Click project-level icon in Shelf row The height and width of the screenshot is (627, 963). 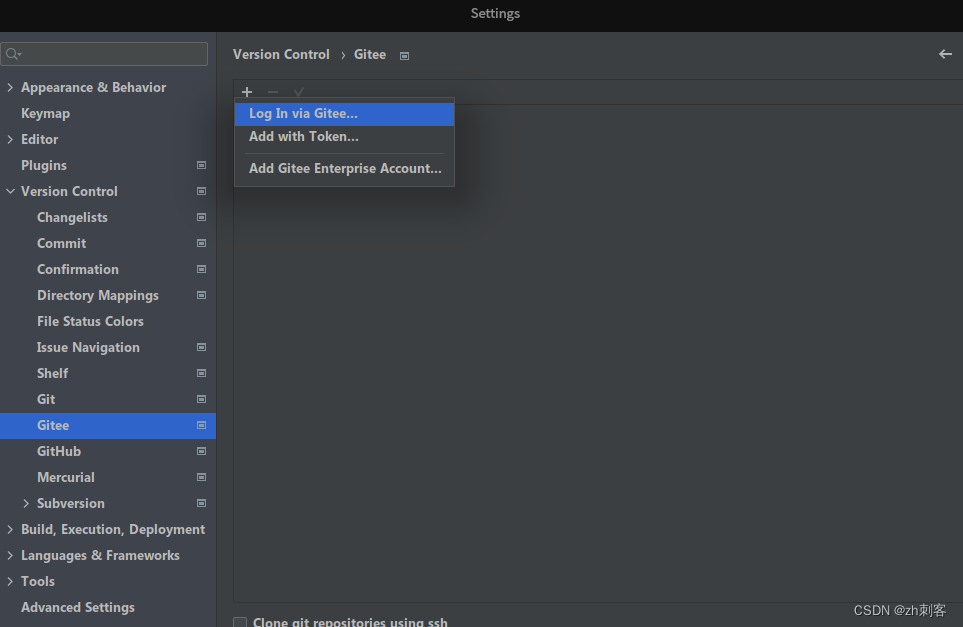click(201, 373)
